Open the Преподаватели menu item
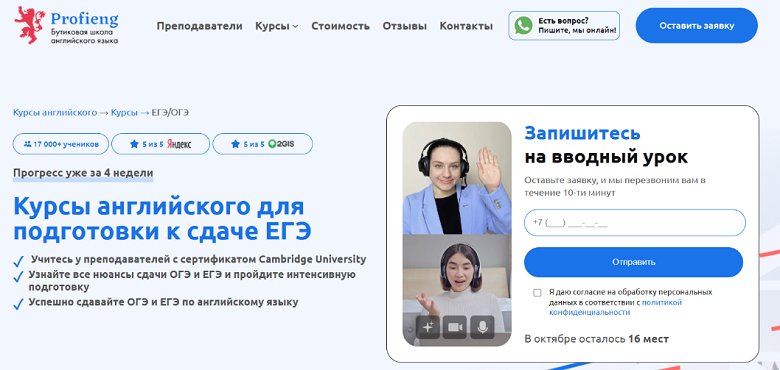 (199, 26)
